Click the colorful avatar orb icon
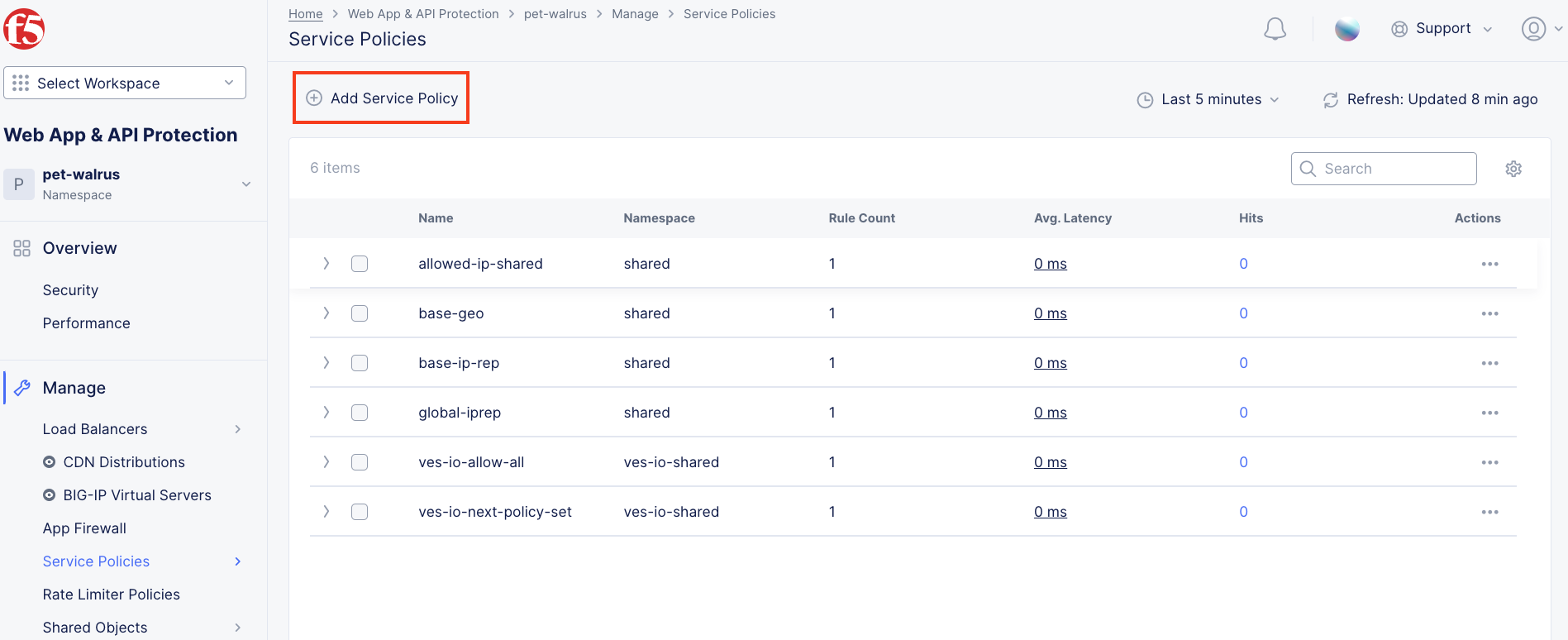 click(1347, 29)
